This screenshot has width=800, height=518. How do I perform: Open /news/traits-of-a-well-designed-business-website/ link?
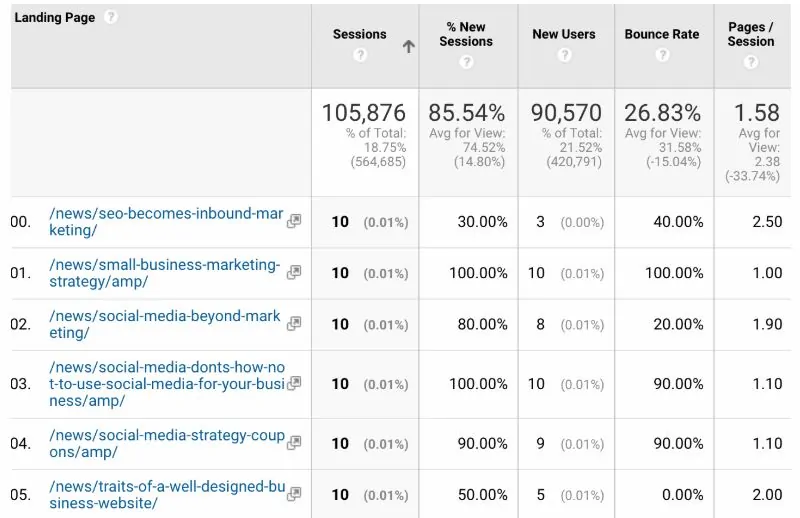[165, 494]
